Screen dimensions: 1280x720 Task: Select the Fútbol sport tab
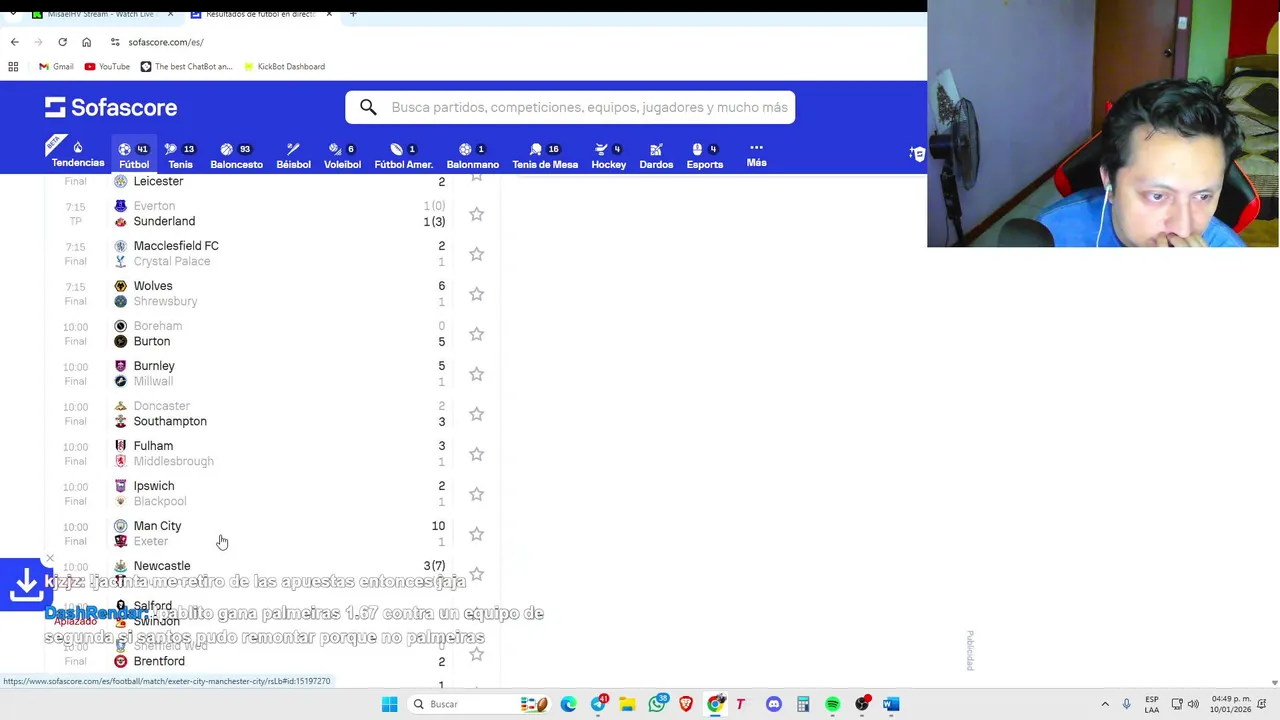[x=133, y=155]
